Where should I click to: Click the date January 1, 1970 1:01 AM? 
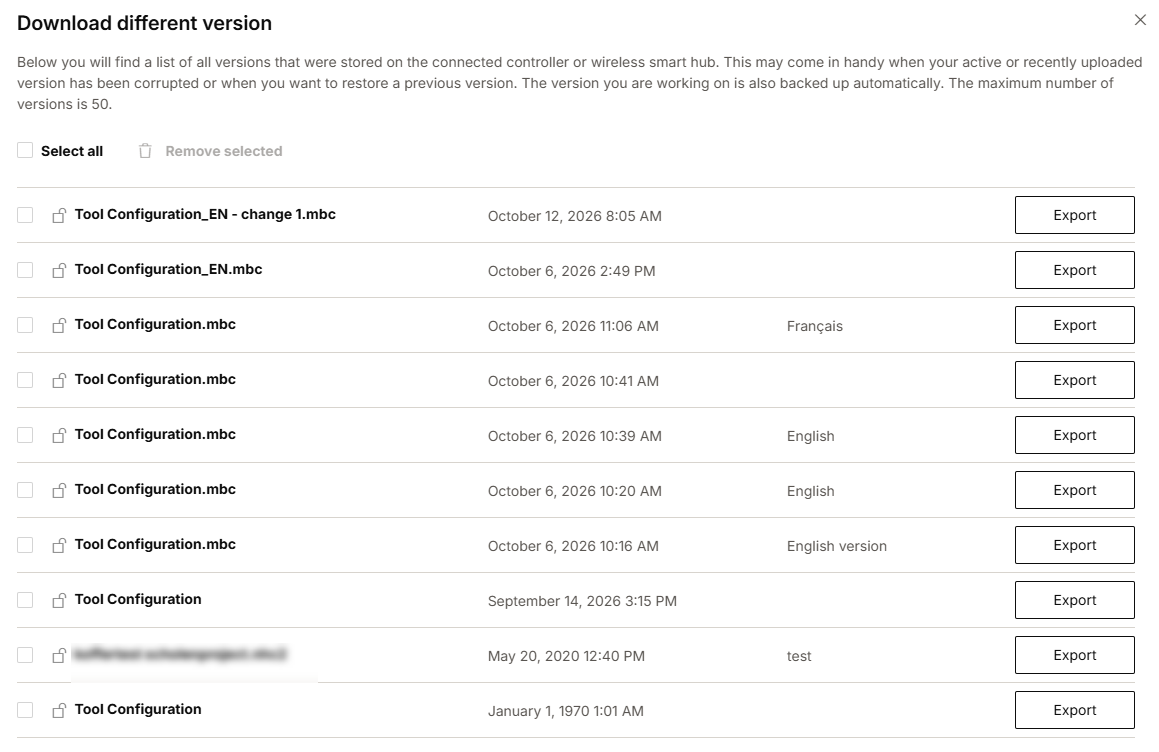pyautogui.click(x=565, y=711)
